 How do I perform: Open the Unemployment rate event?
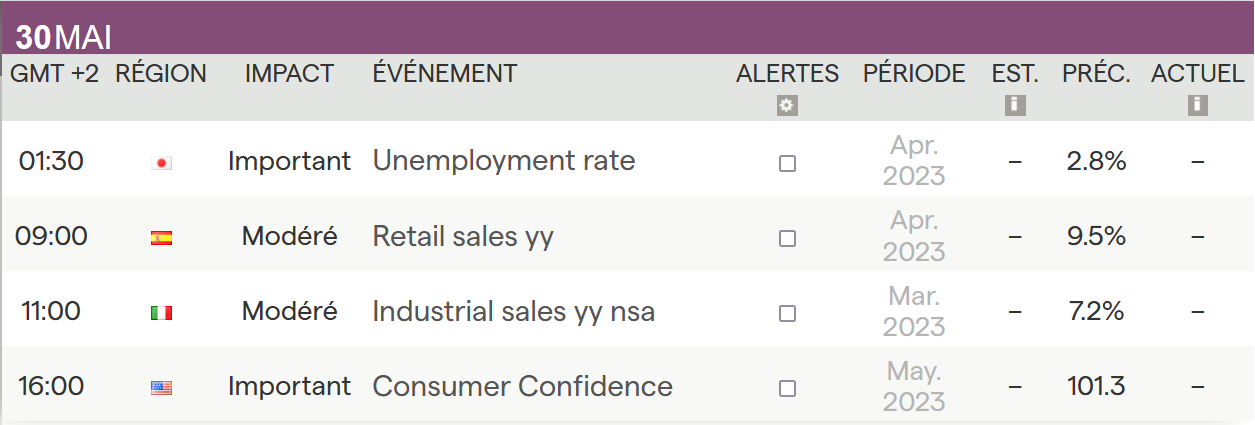[x=503, y=161]
